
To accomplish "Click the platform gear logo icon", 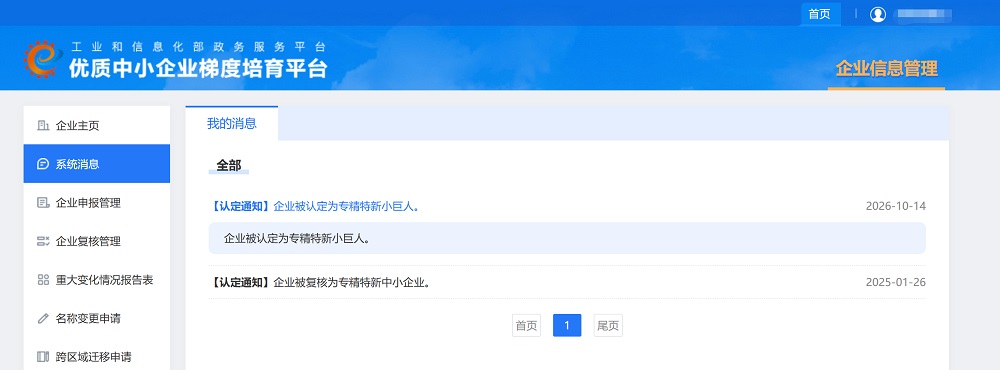I will point(43,59).
